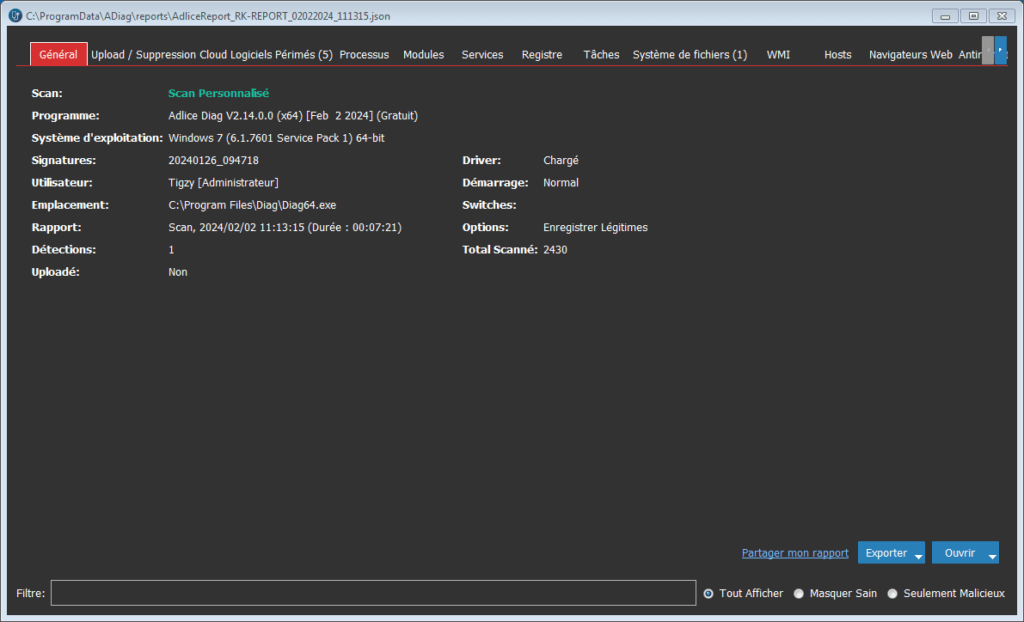Screen dimensions: 1024x622
Task: Go to the Système de fichiers (1) tab
Action: 689,55
